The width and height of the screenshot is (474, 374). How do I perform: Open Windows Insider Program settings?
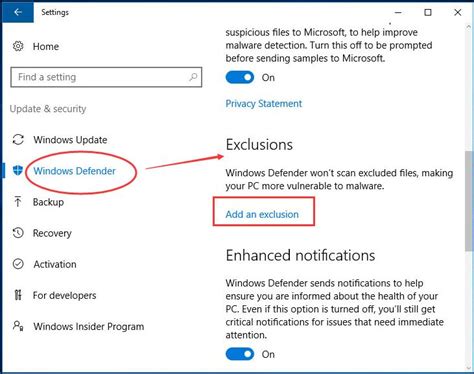click(x=89, y=326)
